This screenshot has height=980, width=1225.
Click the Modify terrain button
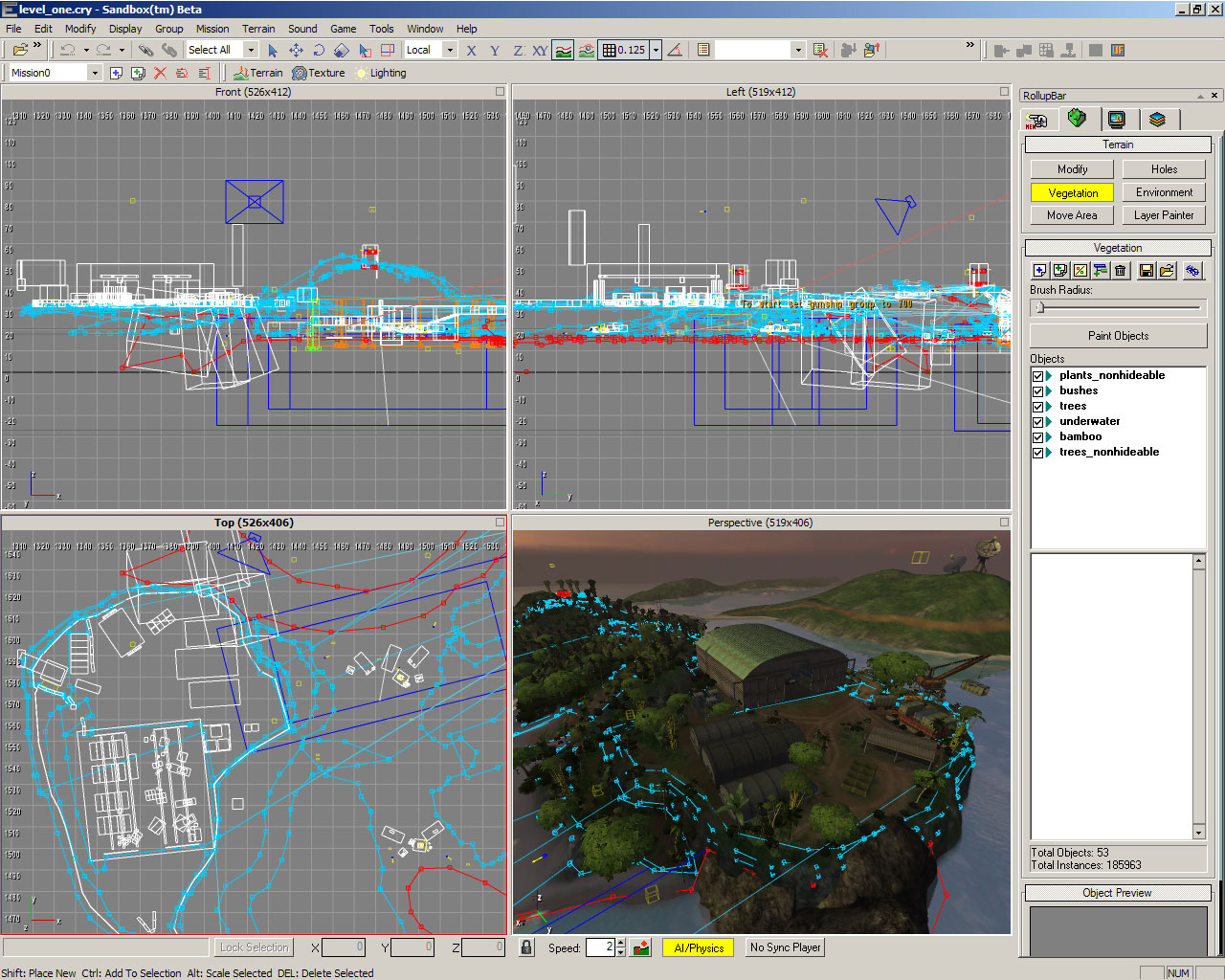(1072, 169)
